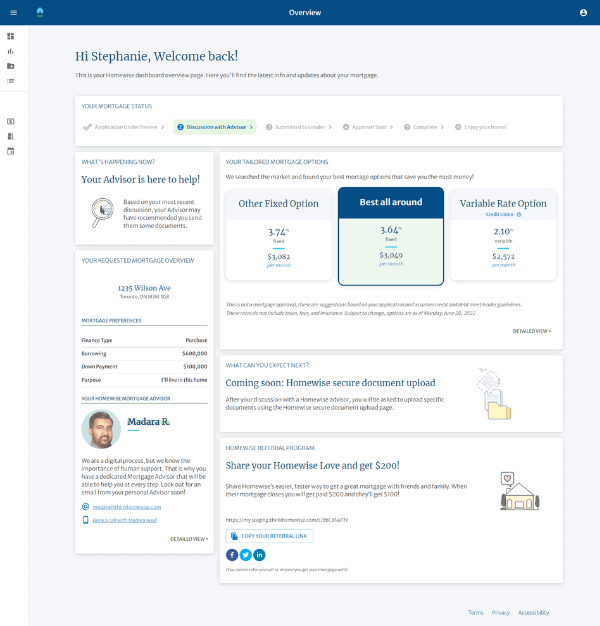Screen dimensions: 600x626
Task: Open the folder-plus documents icon in sidebar
Action: [11, 66]
